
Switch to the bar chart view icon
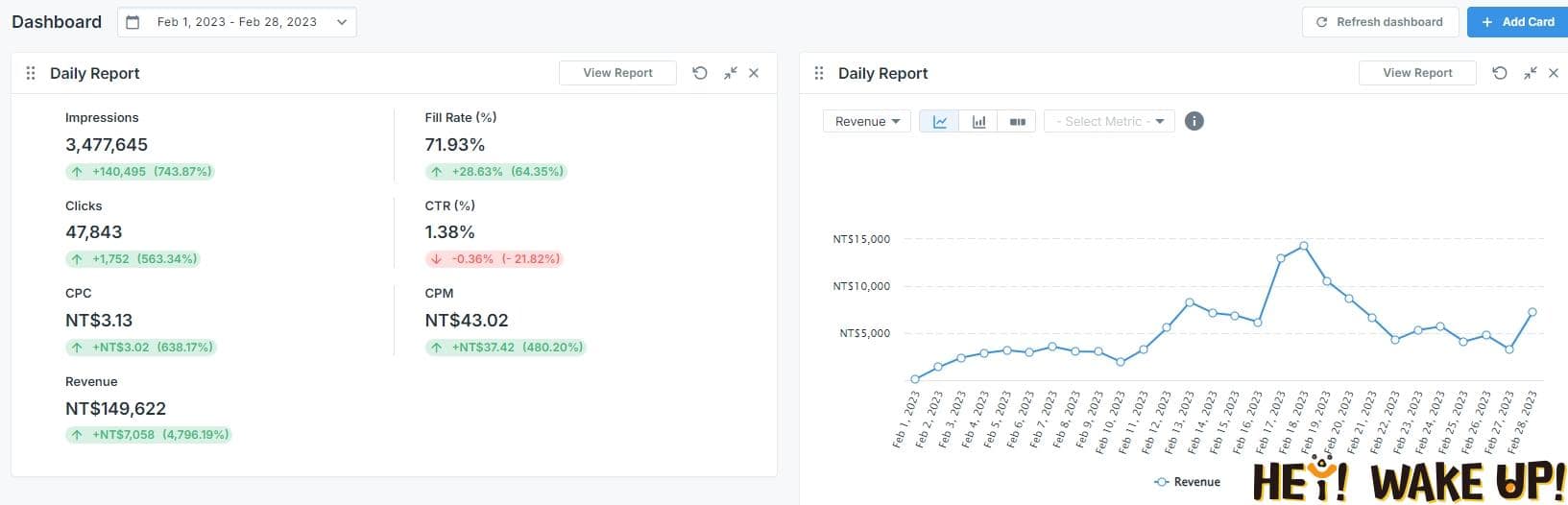click(x=978, y=122)
